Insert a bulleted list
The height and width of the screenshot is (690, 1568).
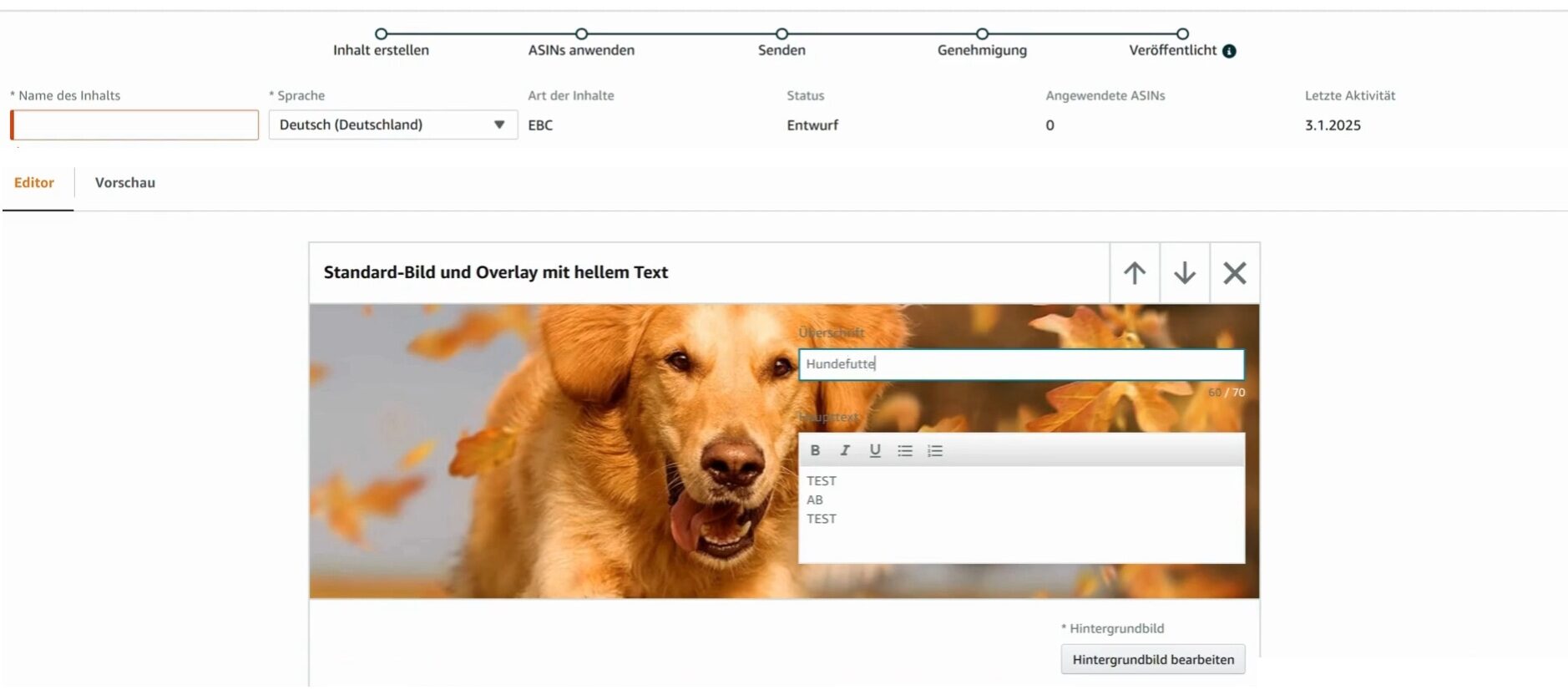905,450
